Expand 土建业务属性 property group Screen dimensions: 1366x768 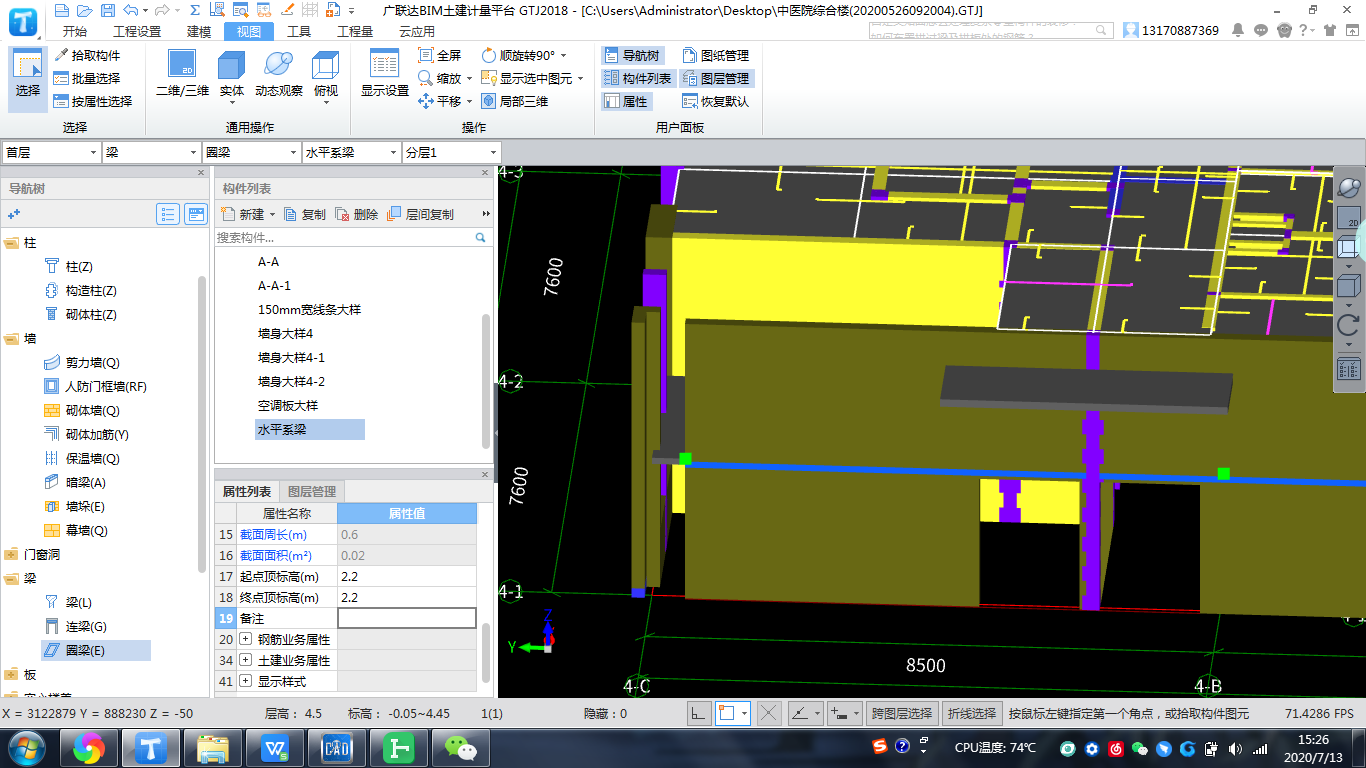[x=245, y=660]
